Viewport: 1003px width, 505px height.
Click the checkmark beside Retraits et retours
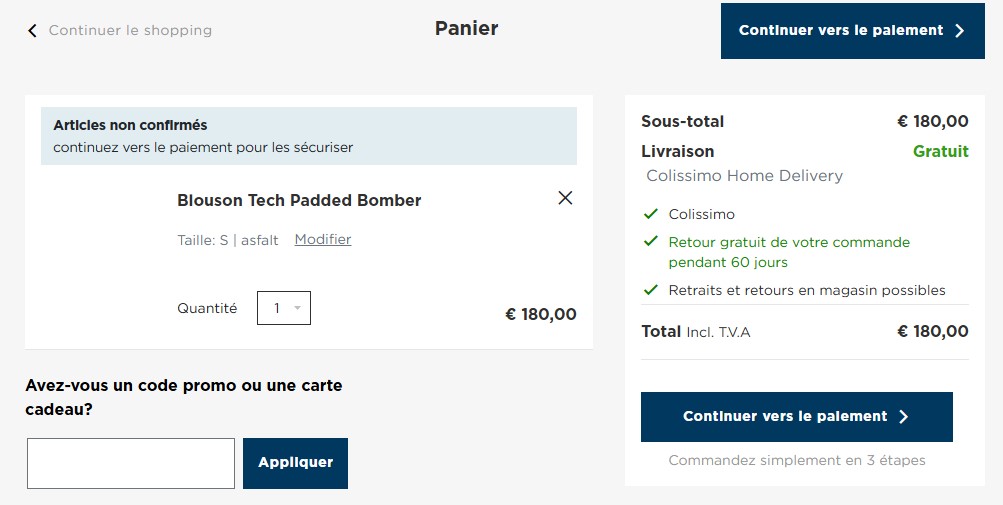651,290
